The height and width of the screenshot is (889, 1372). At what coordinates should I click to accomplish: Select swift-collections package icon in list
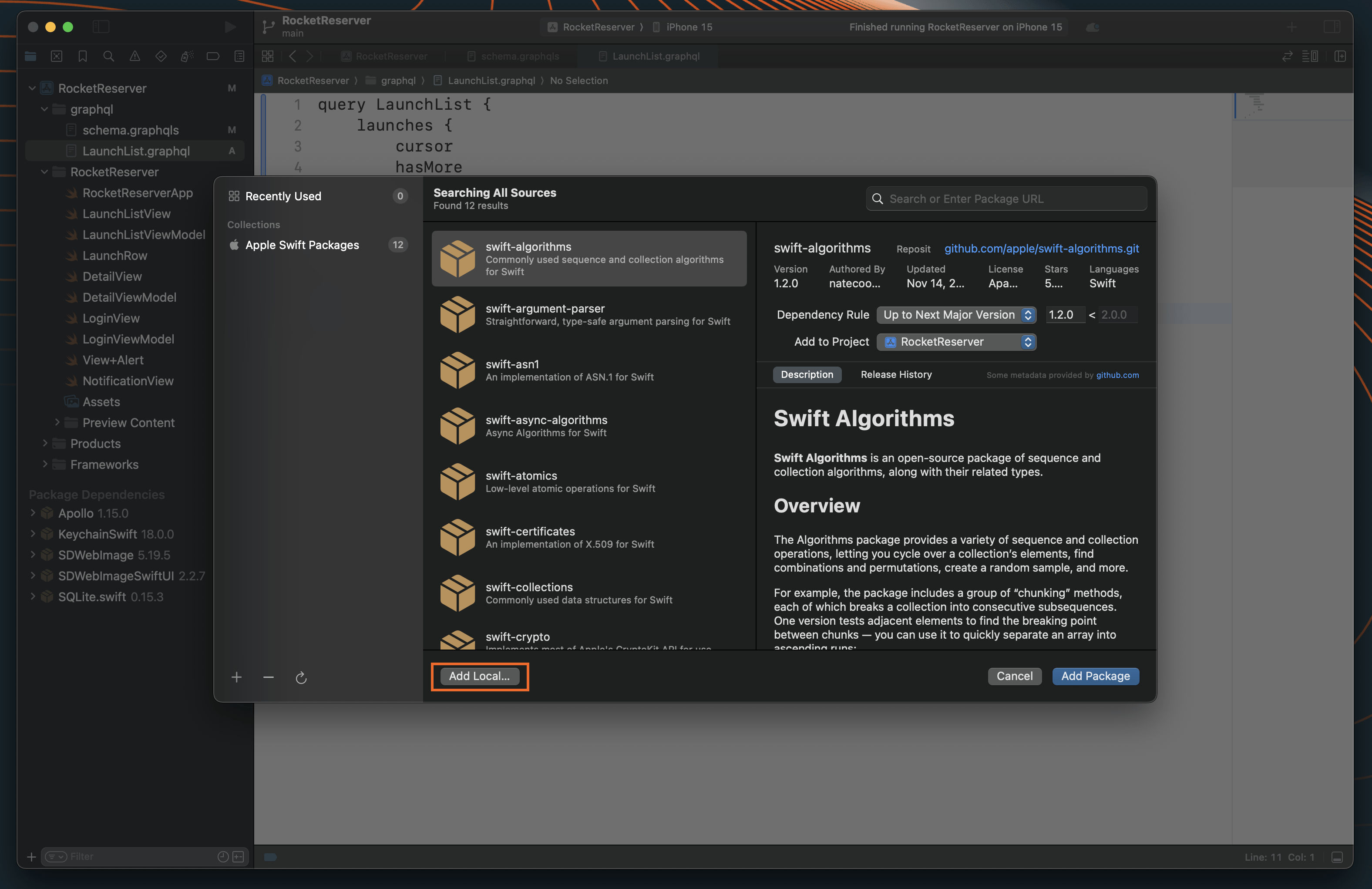[457, 593]
